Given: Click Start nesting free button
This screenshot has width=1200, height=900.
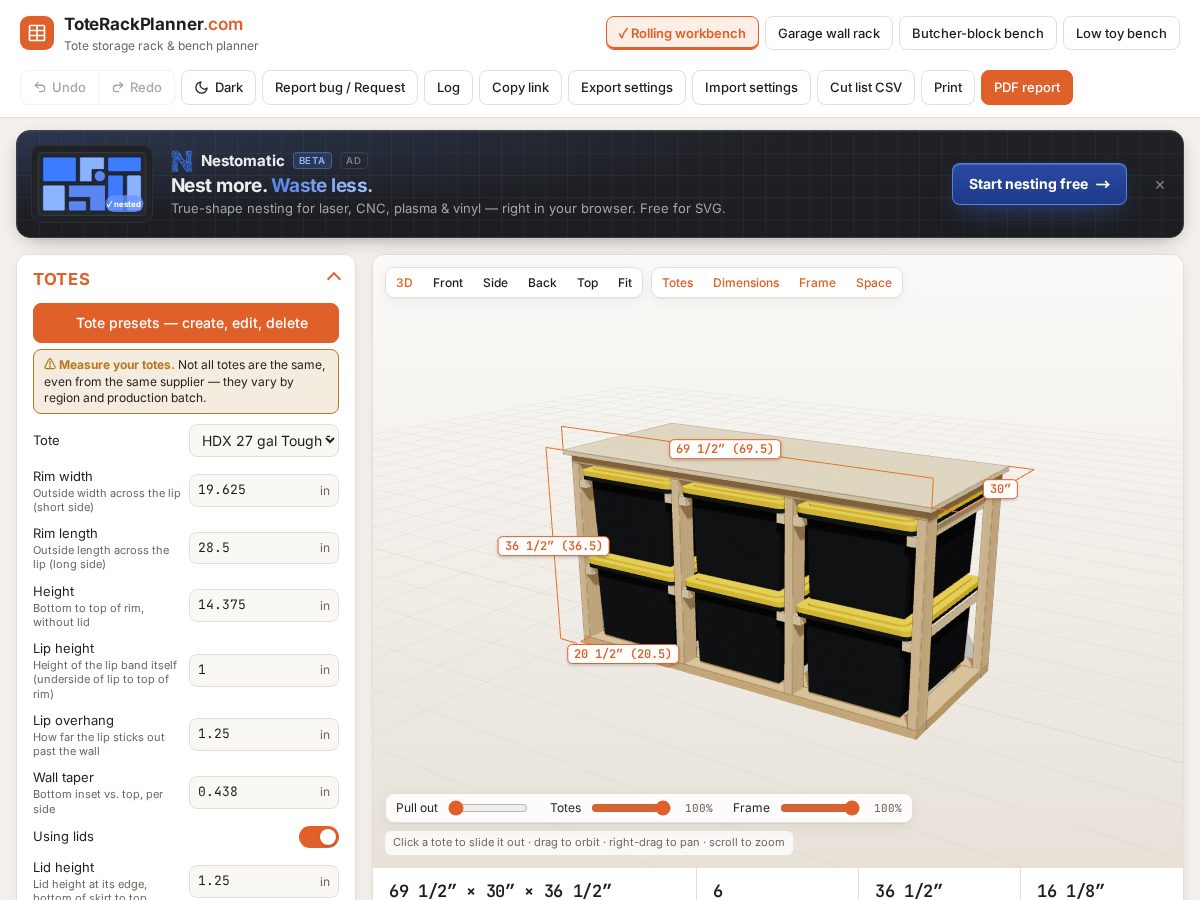Looking at the screenshot, I should tap(1039, 184).
